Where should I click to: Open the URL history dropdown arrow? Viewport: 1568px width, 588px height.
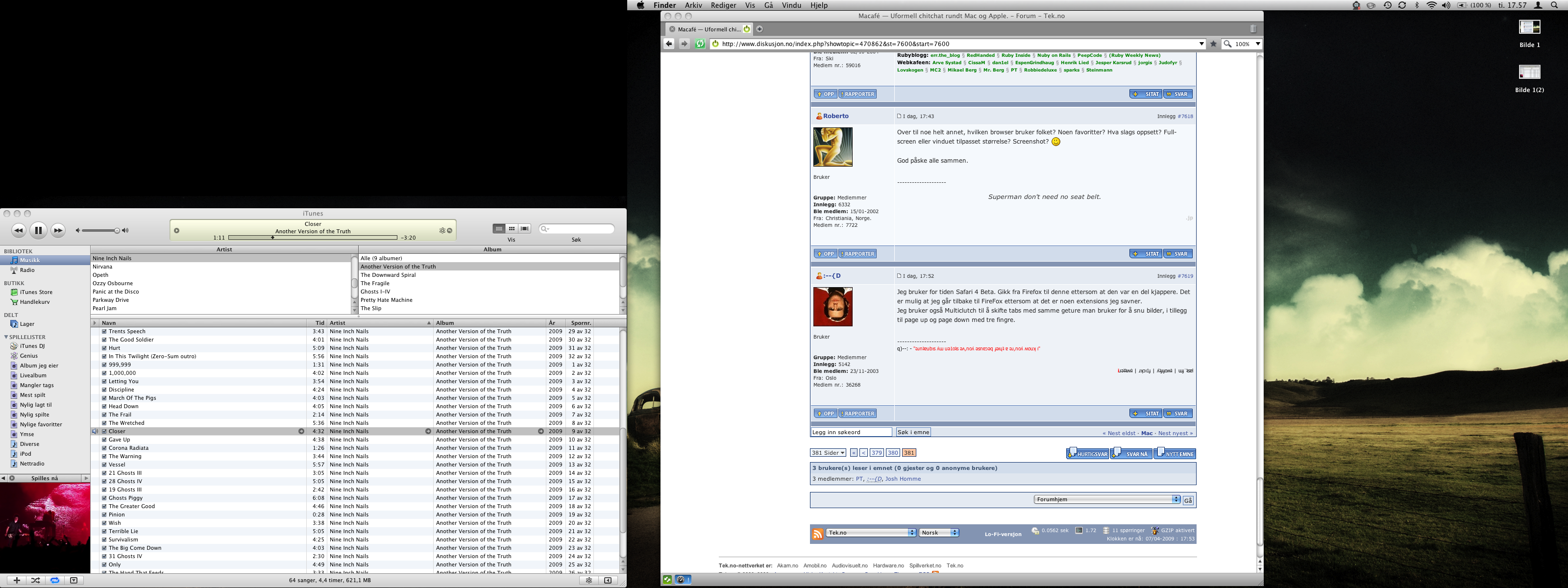click(1201, 44)
